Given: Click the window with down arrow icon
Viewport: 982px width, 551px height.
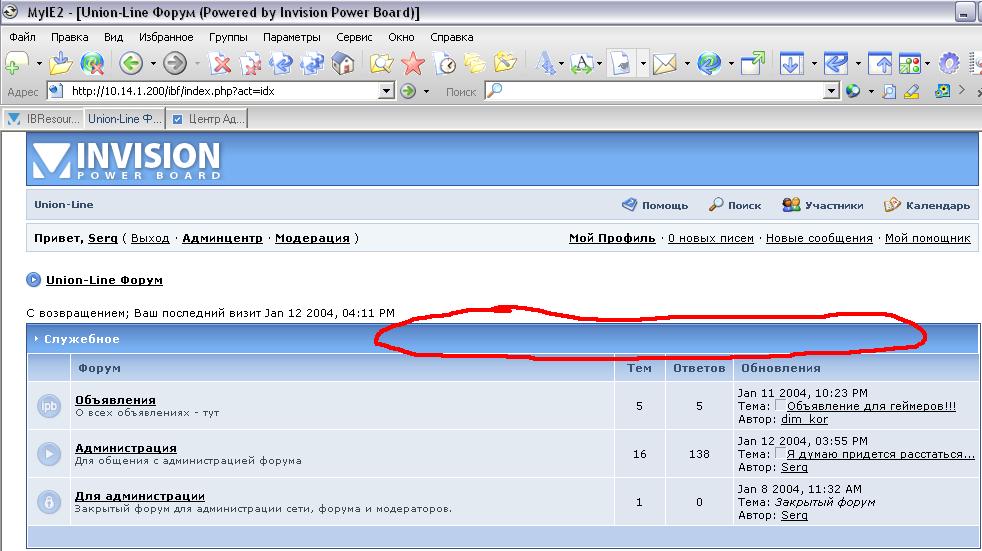Looking at the screenshot, I should (791, 63).
